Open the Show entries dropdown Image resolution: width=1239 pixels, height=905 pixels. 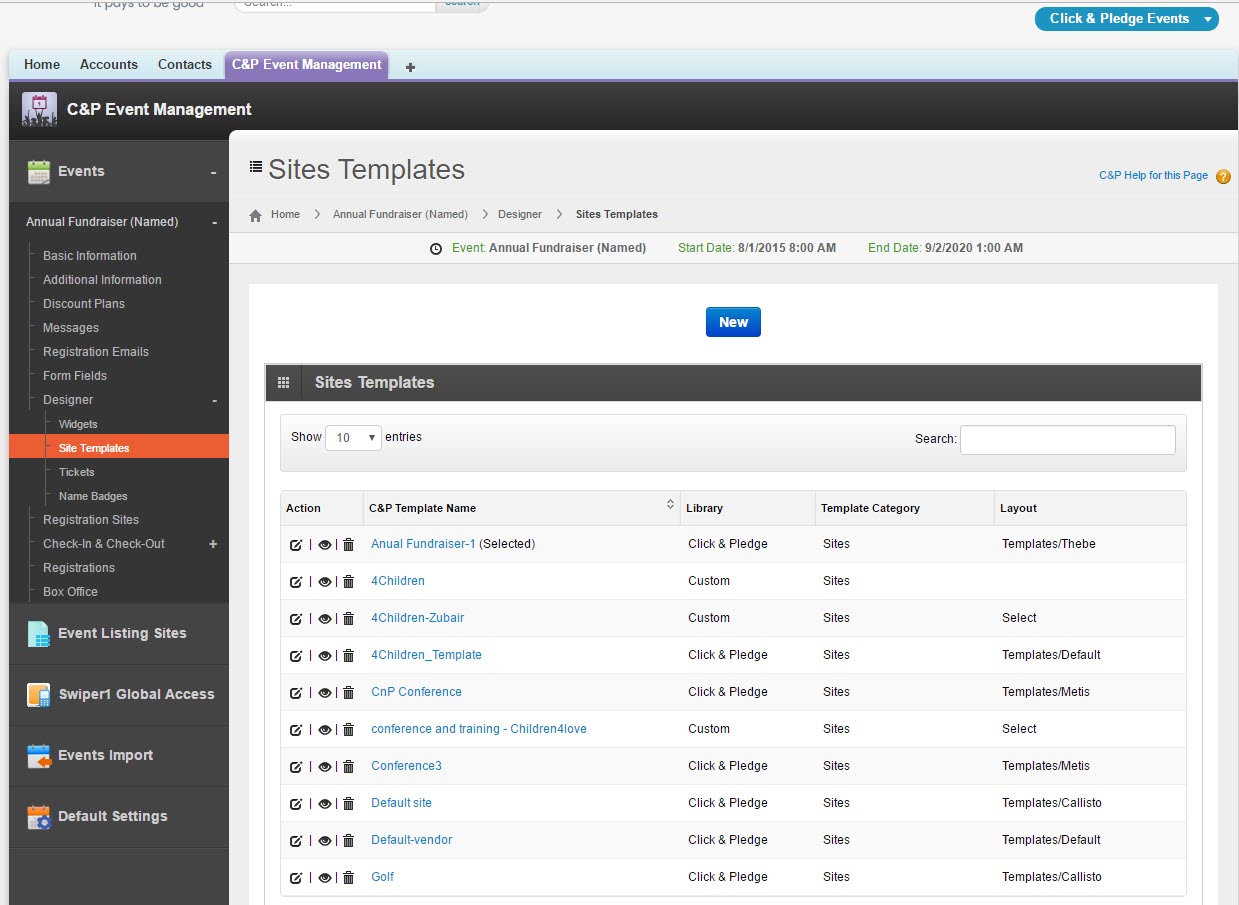[x=353, y=438]
